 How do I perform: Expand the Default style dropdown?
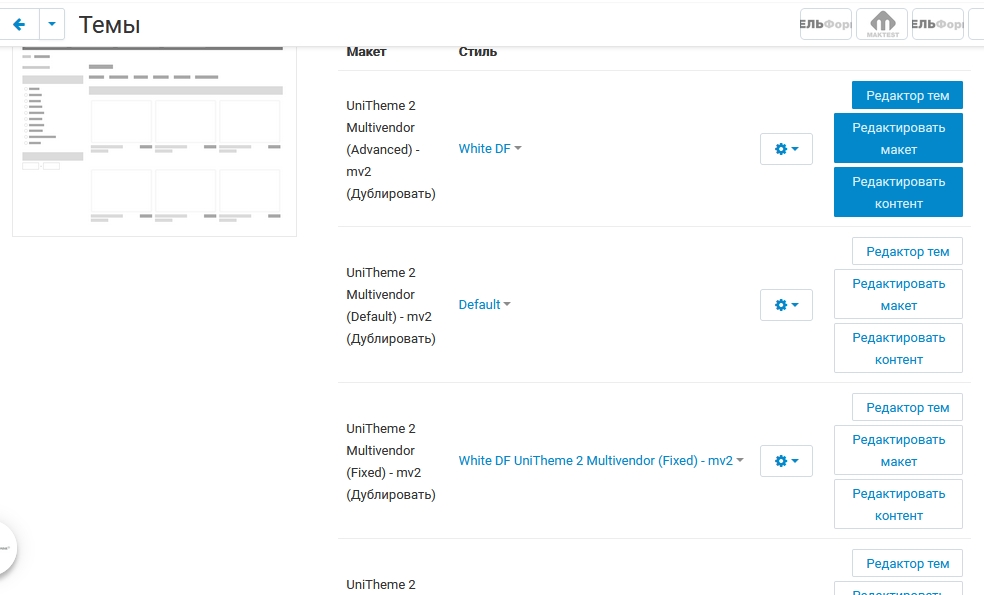484,305
